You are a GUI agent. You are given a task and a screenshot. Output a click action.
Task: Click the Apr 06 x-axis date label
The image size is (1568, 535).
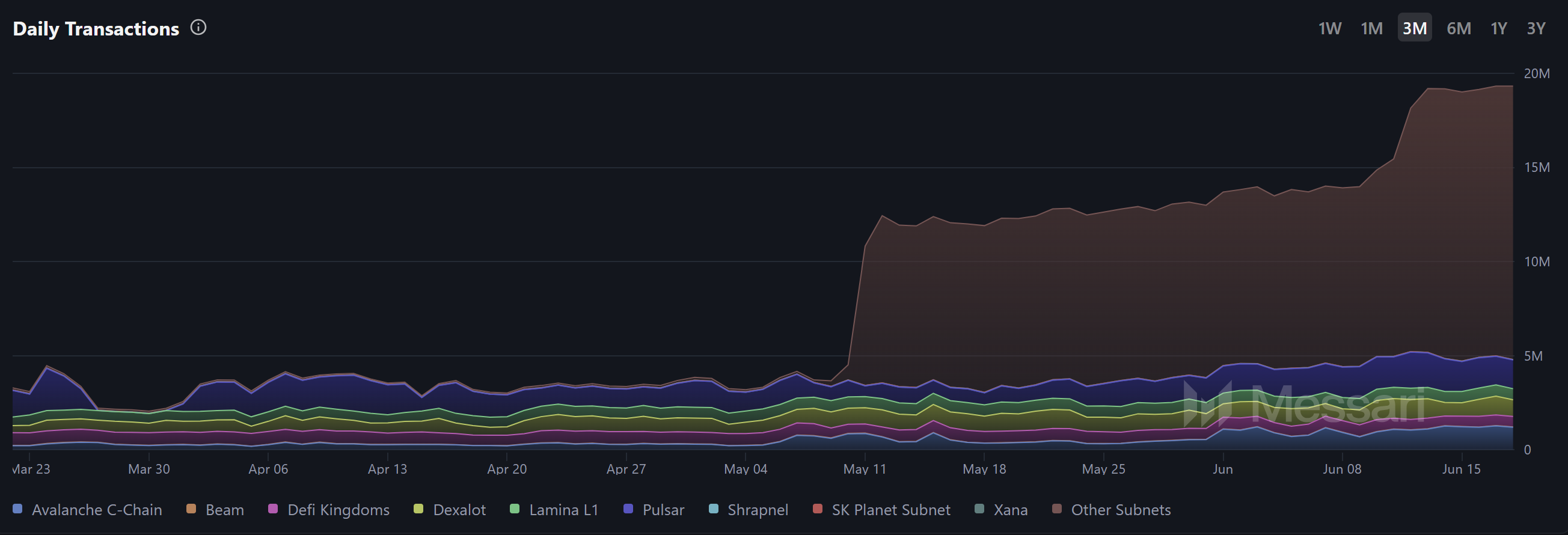(x=268, y=469)
